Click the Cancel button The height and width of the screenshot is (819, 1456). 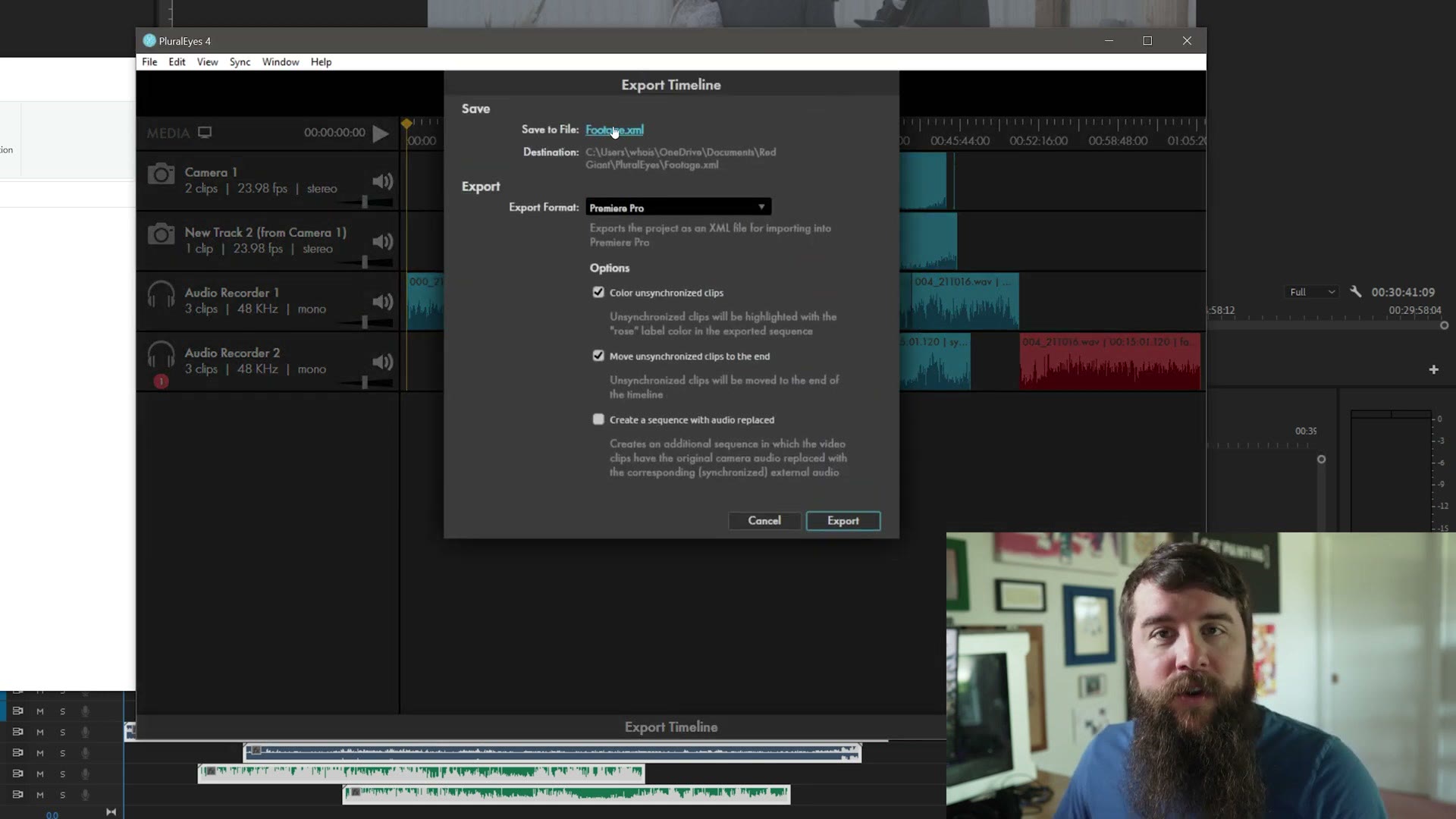764,521
